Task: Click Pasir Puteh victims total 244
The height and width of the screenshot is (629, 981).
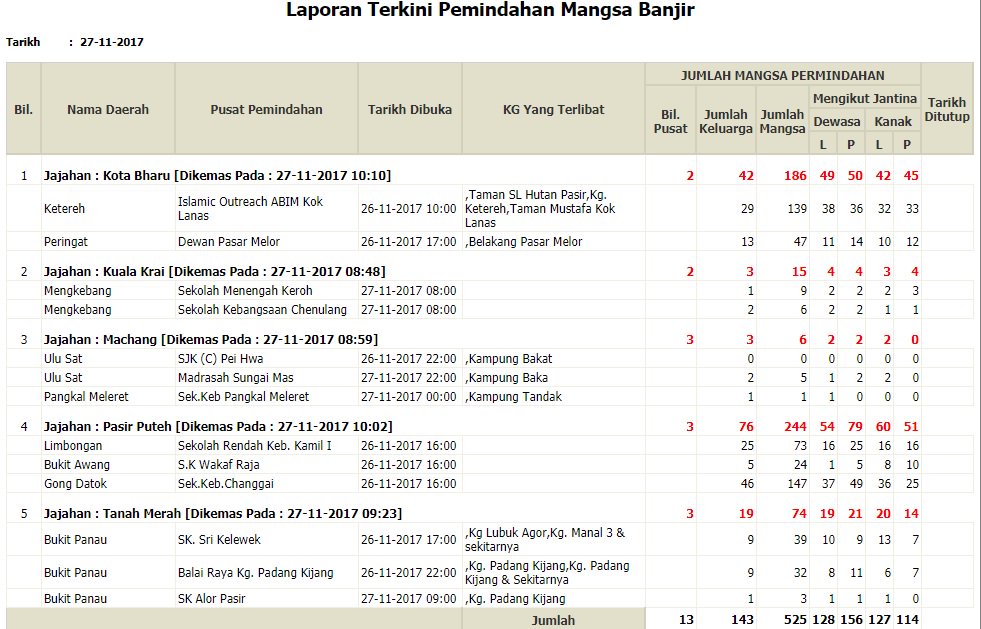Action: pyautogui.click(x=795, y=426)
